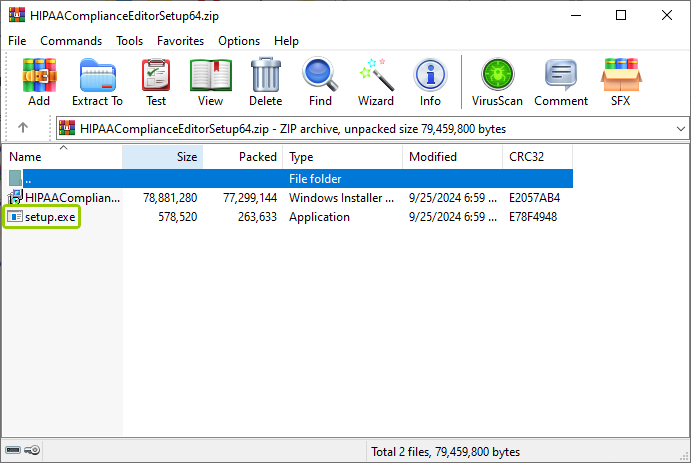Select the HIPAAComplian... file name
Image resolution: width=691 pixels, height=463 pixels.
(73, 198)
